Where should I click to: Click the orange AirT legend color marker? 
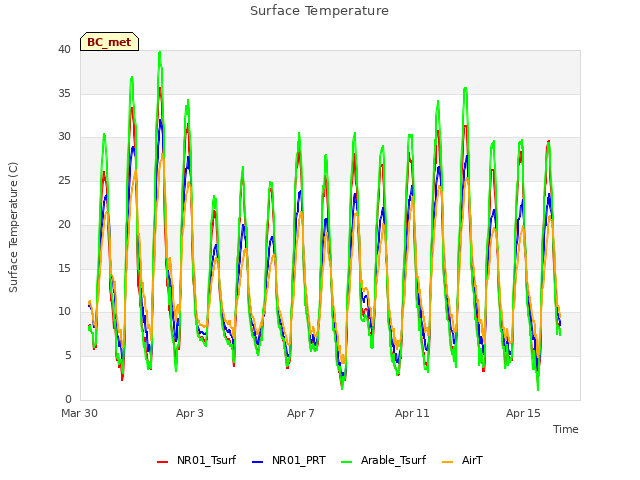pos(448,462)
